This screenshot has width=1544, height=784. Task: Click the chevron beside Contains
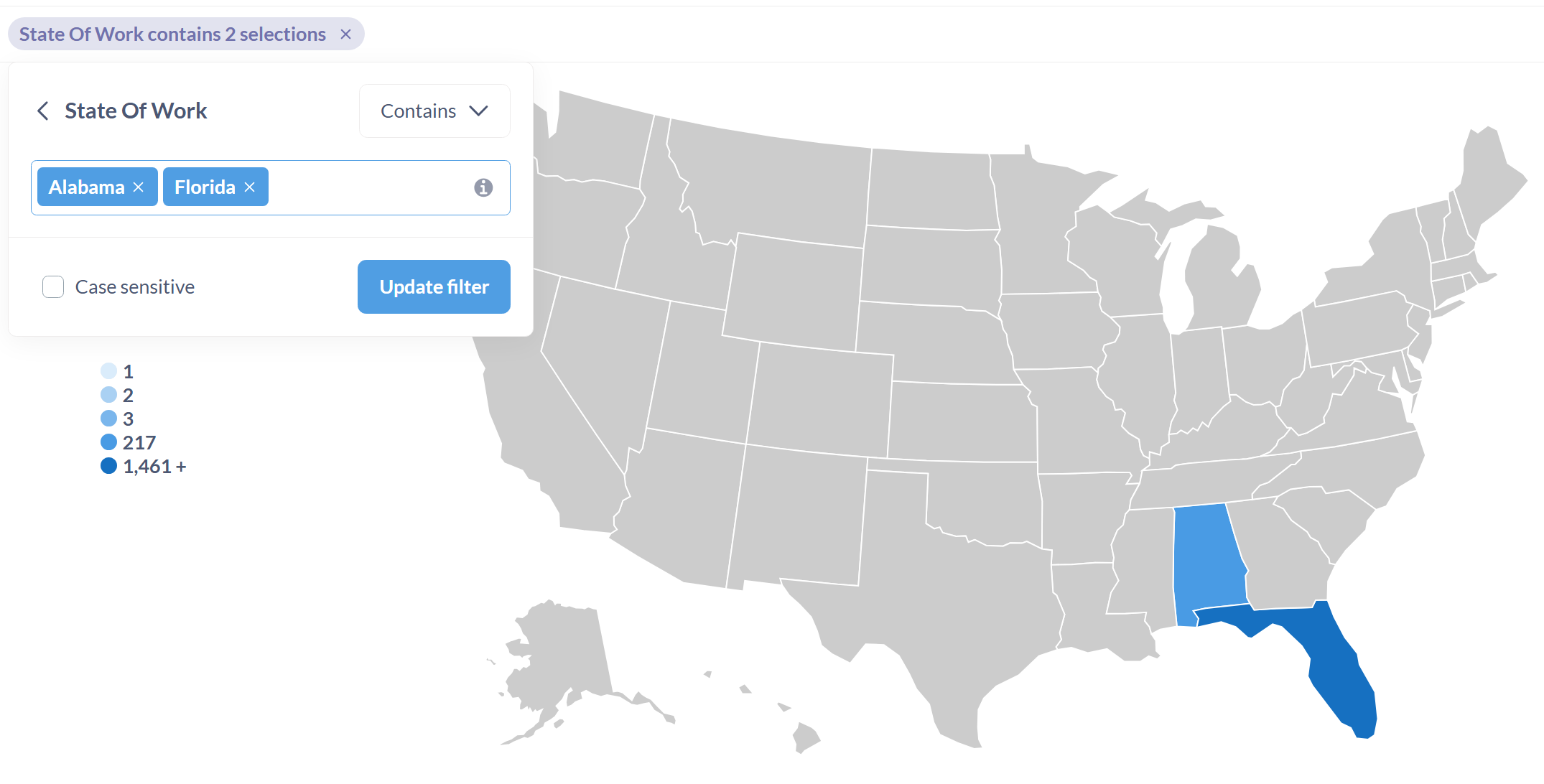(x=479, y=111)
